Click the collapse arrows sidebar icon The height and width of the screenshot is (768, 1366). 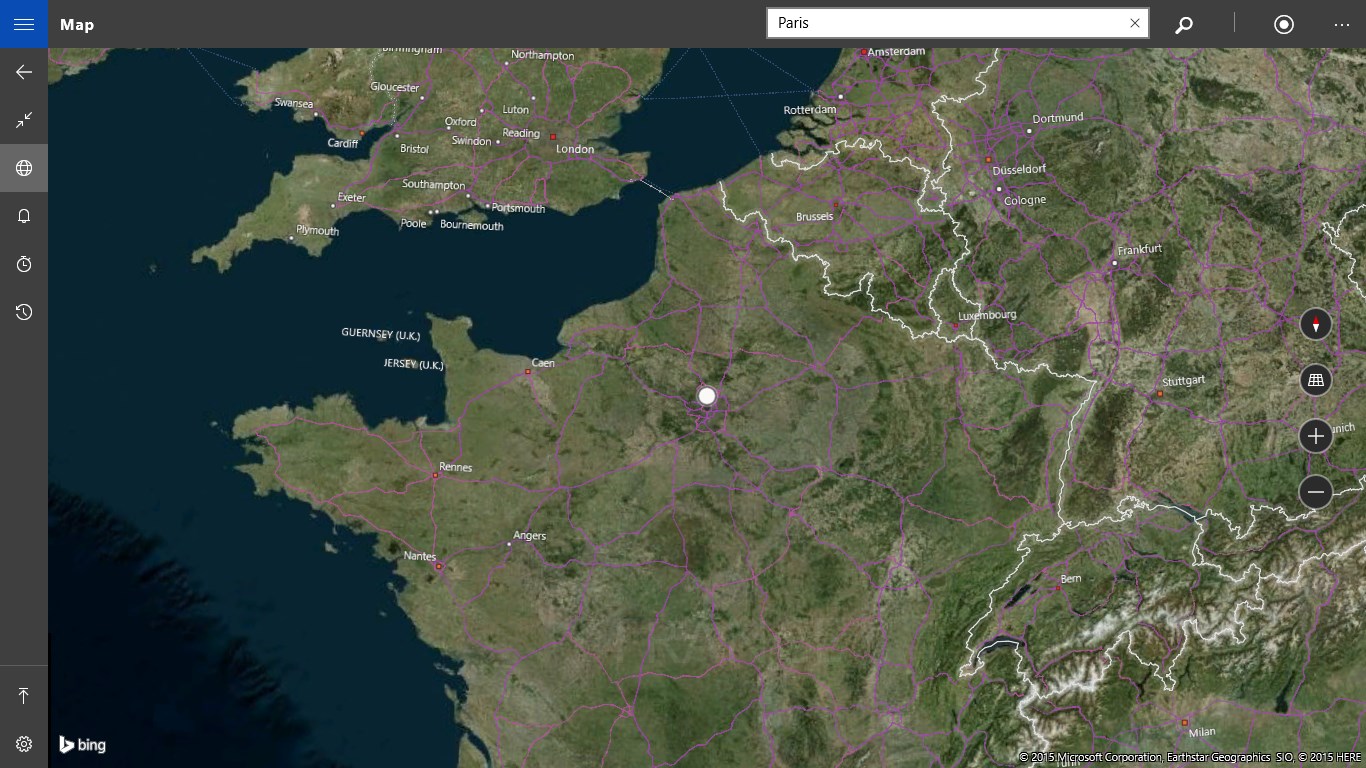click(x=24, y=120)
